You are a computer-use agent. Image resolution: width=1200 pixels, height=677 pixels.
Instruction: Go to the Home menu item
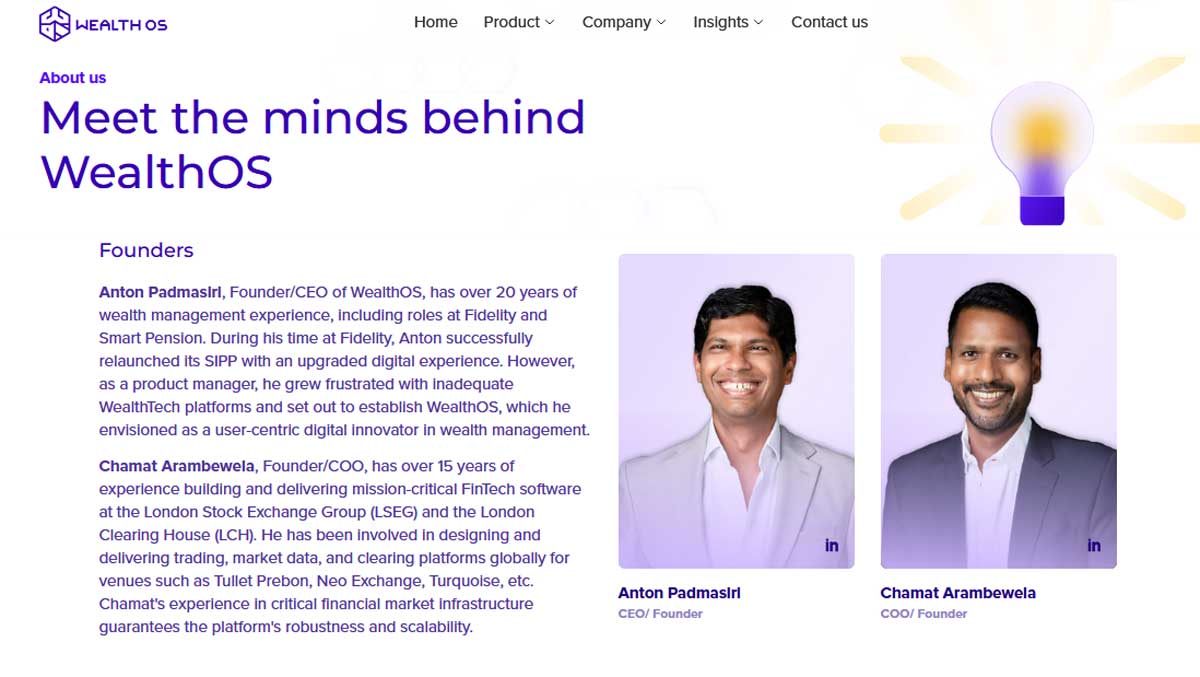point(436,22)
